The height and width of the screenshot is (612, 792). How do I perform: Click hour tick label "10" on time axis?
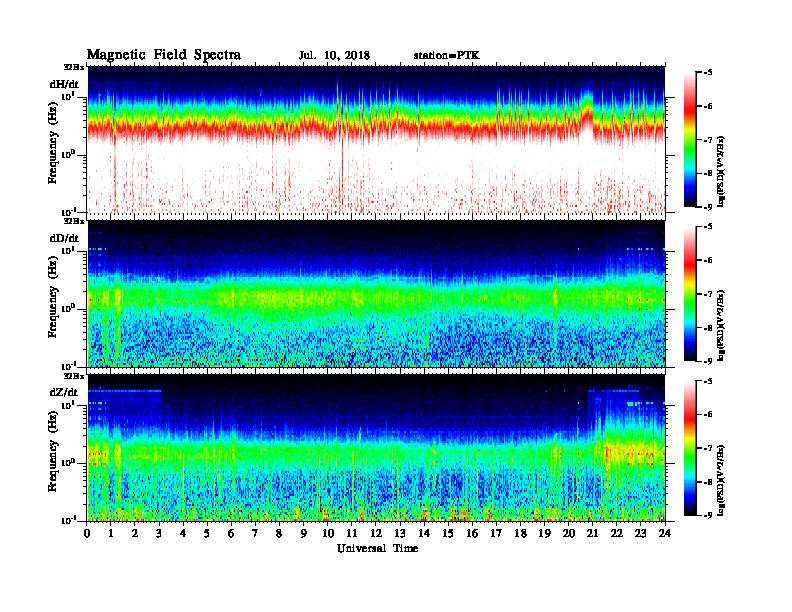click(328, 533)
